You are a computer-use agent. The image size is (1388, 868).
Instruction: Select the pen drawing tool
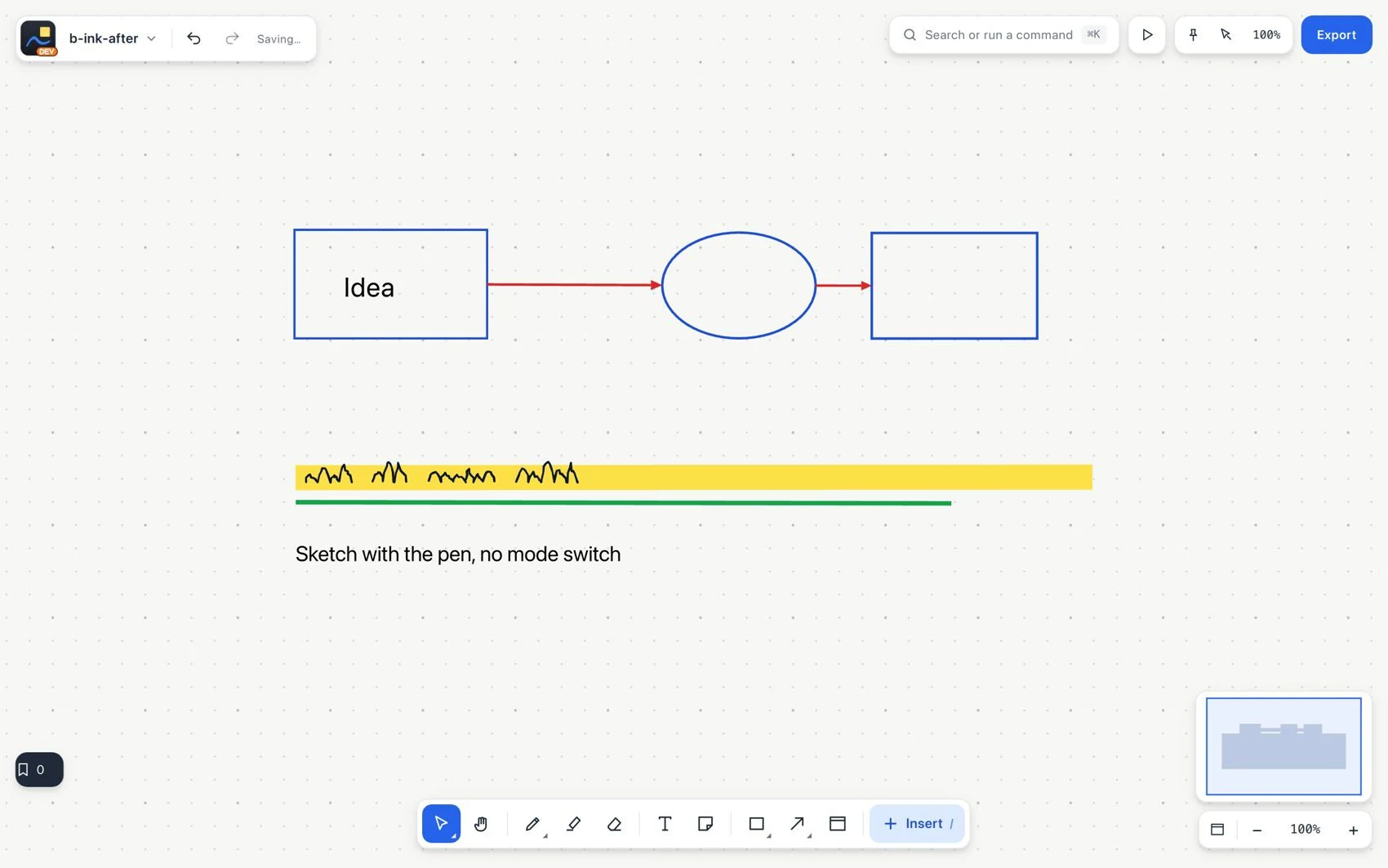pyautogui.click(x=532, y=823)
